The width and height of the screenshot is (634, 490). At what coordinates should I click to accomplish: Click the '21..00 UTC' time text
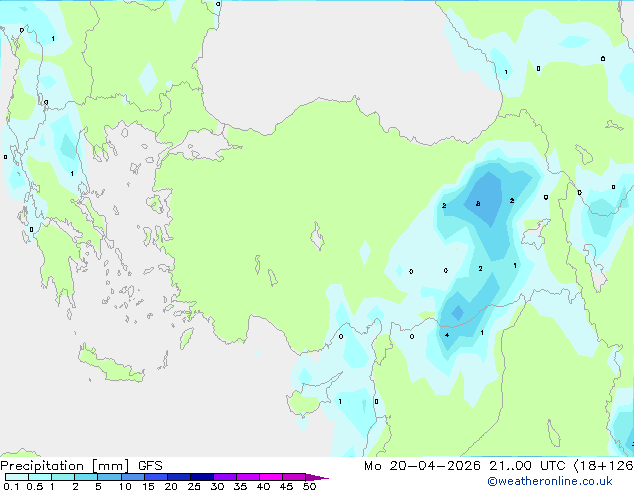527,466
